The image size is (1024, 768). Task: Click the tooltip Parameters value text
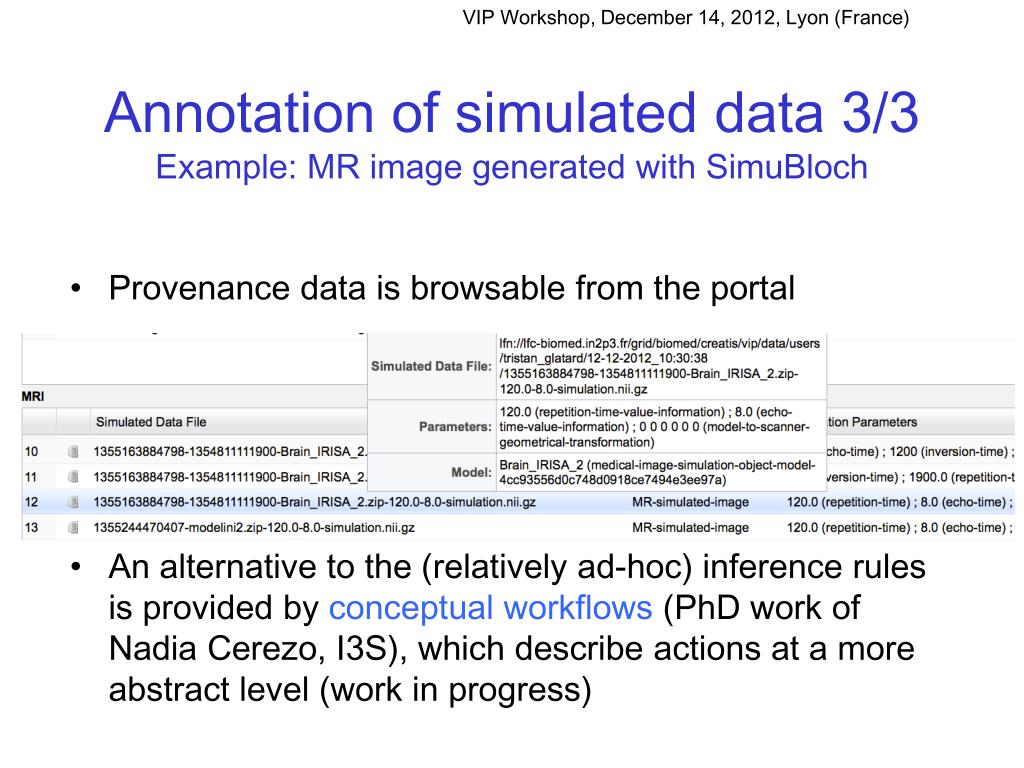654,427
